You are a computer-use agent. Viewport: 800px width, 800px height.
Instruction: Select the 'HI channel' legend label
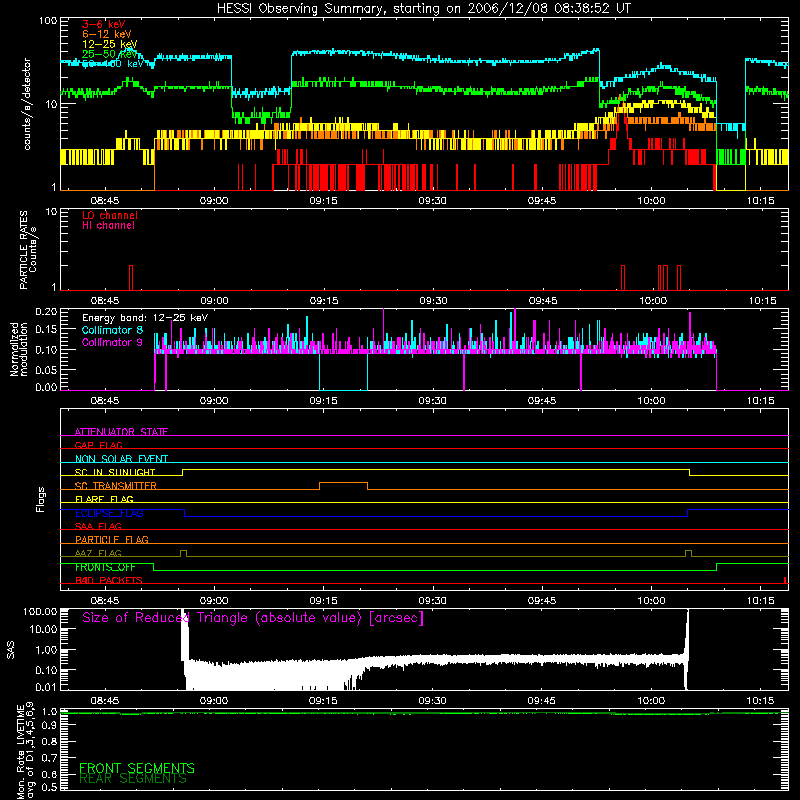(x=108, y=226)
